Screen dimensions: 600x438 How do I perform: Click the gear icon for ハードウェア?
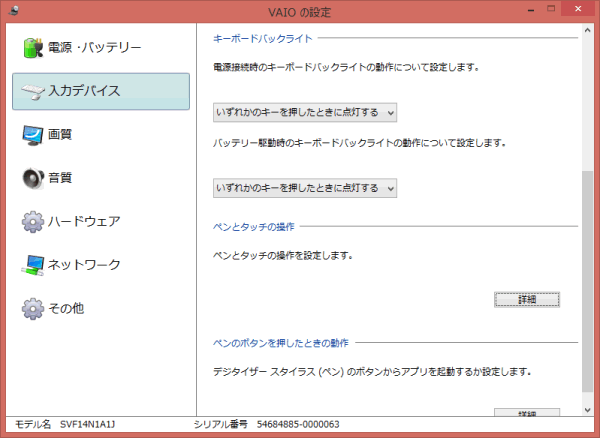pos(33,221)
